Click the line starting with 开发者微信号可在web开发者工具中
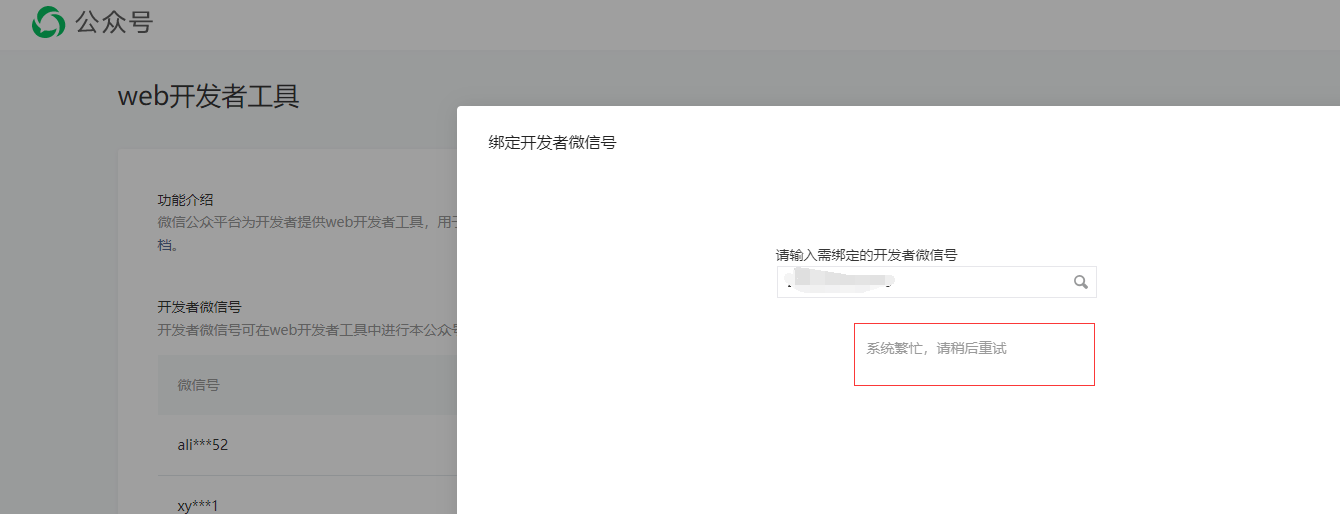 point(307,329)
